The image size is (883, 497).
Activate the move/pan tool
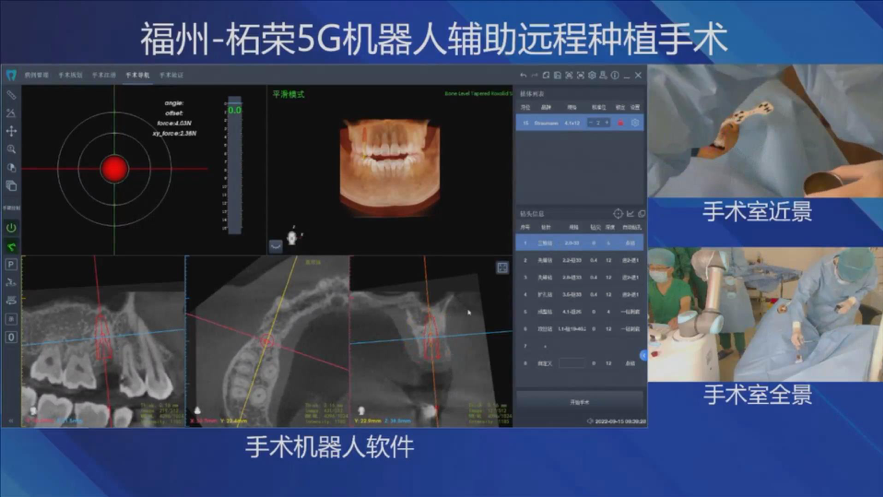(11, 131)
